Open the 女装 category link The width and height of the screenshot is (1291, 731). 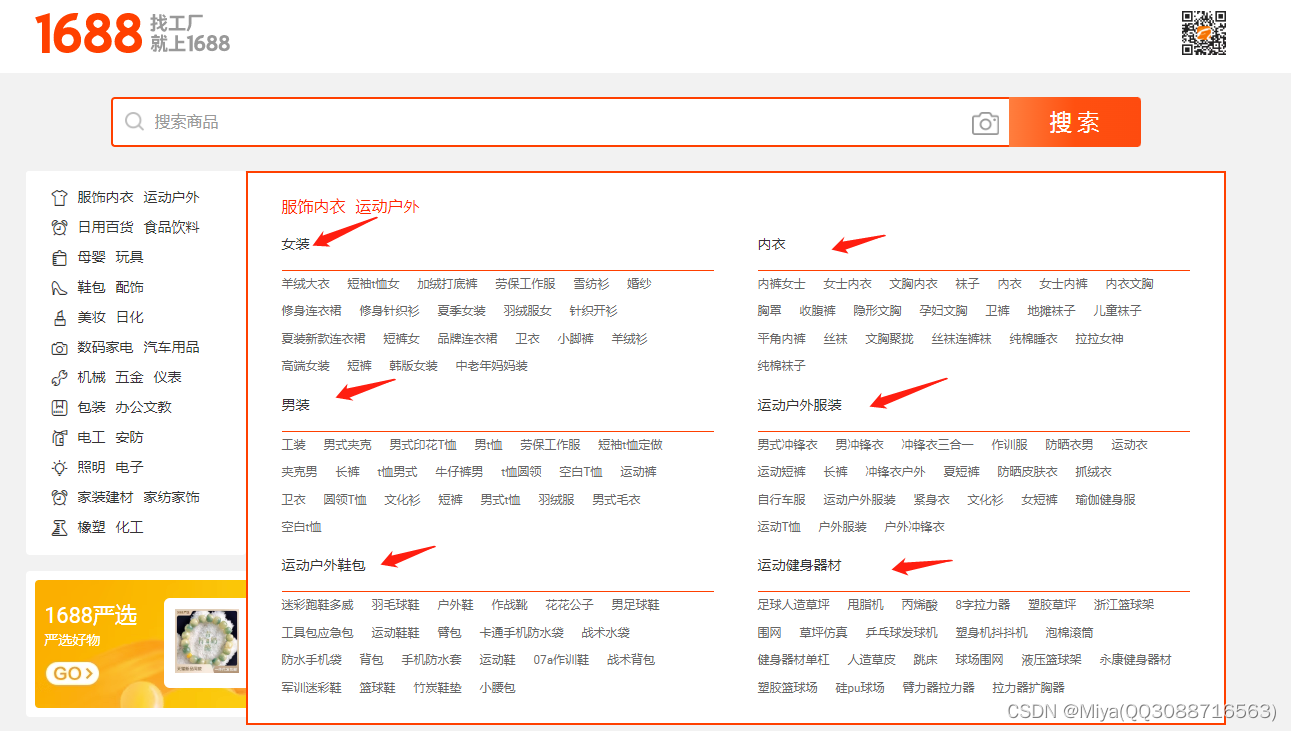tap(295, 243)
